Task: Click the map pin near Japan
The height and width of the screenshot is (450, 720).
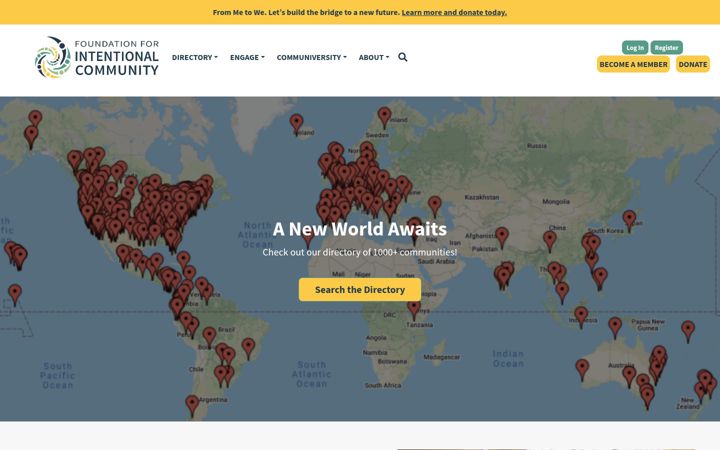Action: (629, 221)
